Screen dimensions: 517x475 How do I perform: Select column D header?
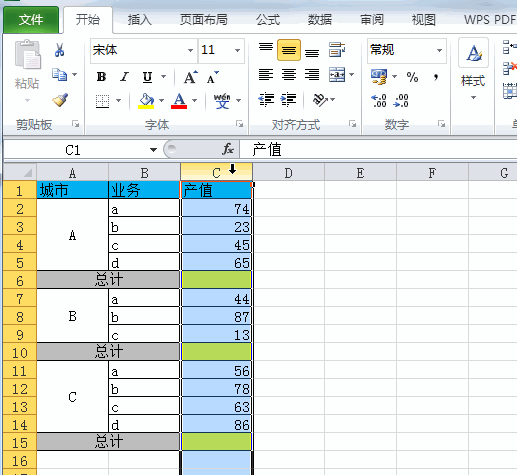[x=288, y=173]
